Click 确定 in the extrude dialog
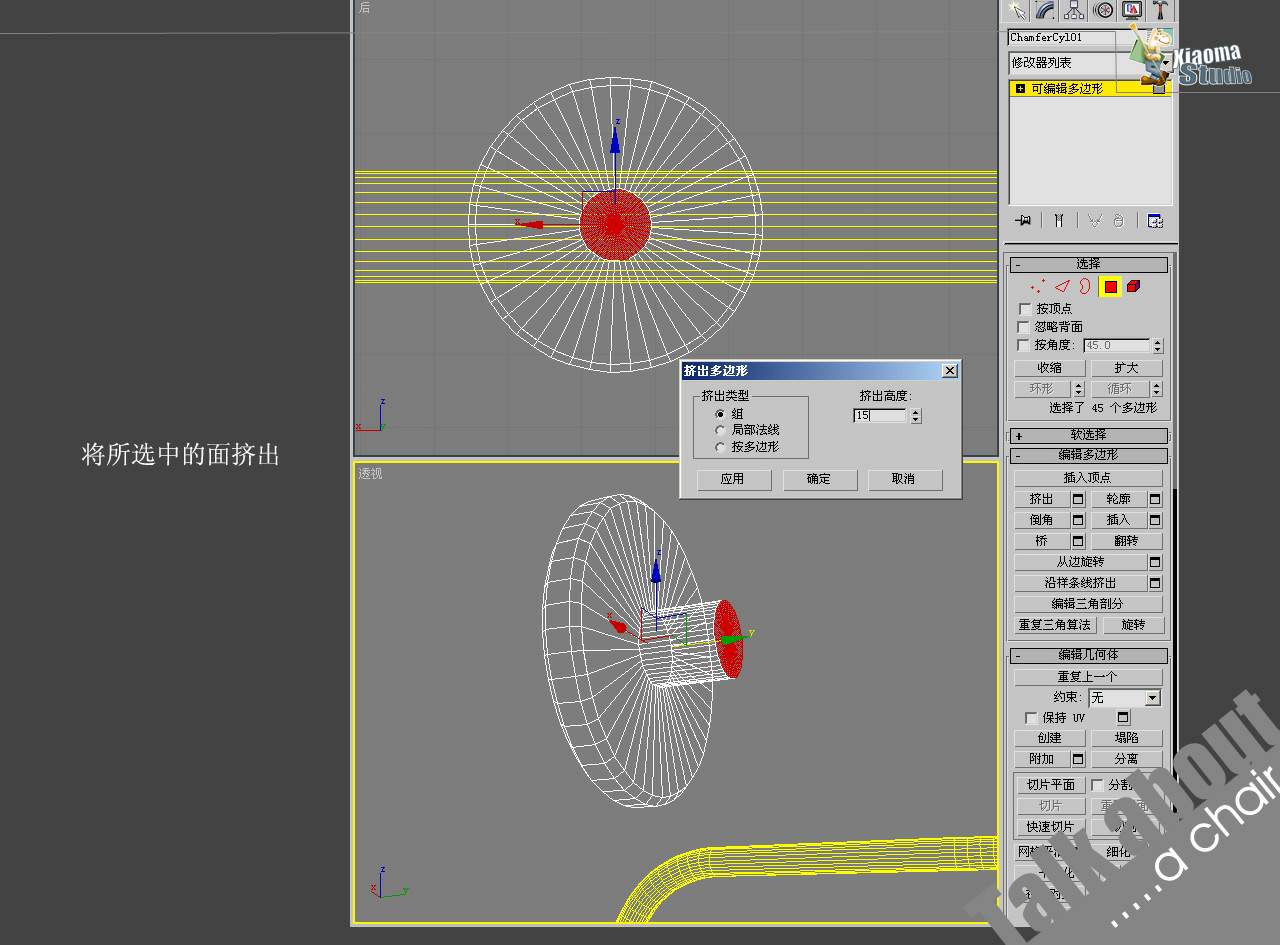 819,479
